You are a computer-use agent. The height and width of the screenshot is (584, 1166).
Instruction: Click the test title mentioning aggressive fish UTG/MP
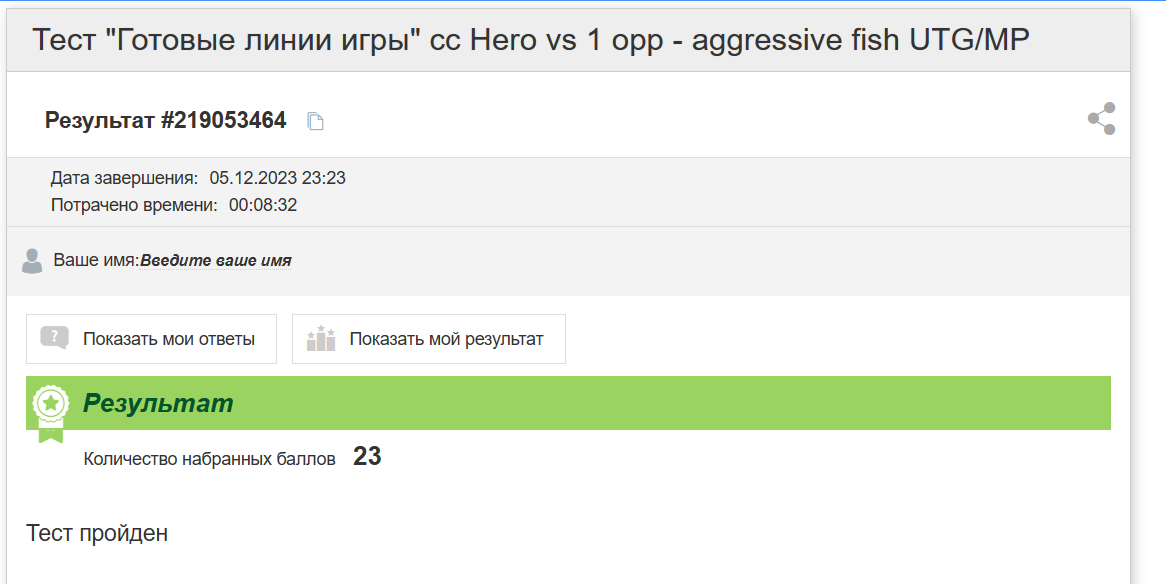pos(531,39)
